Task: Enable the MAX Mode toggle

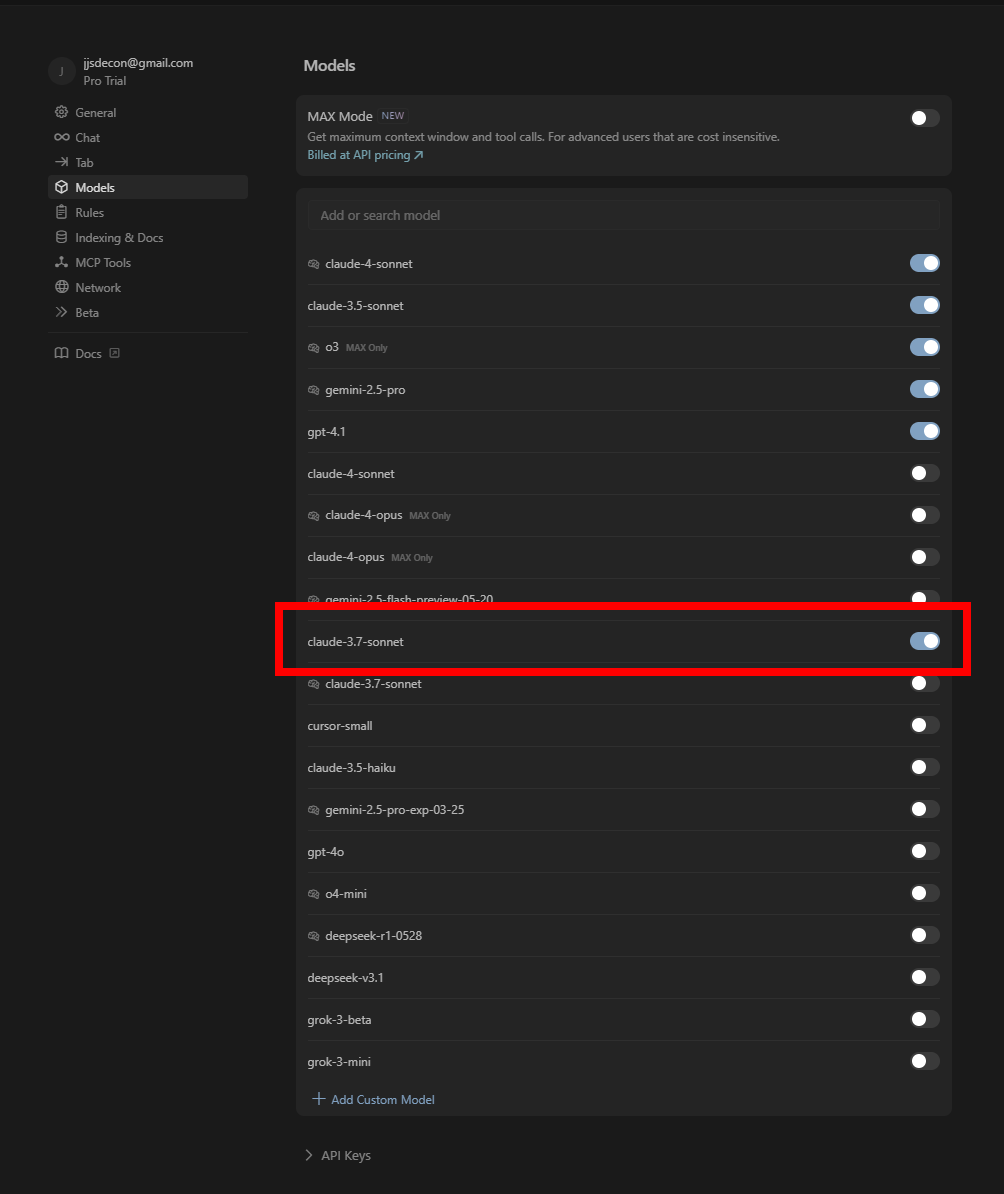Action: (925, 118)
